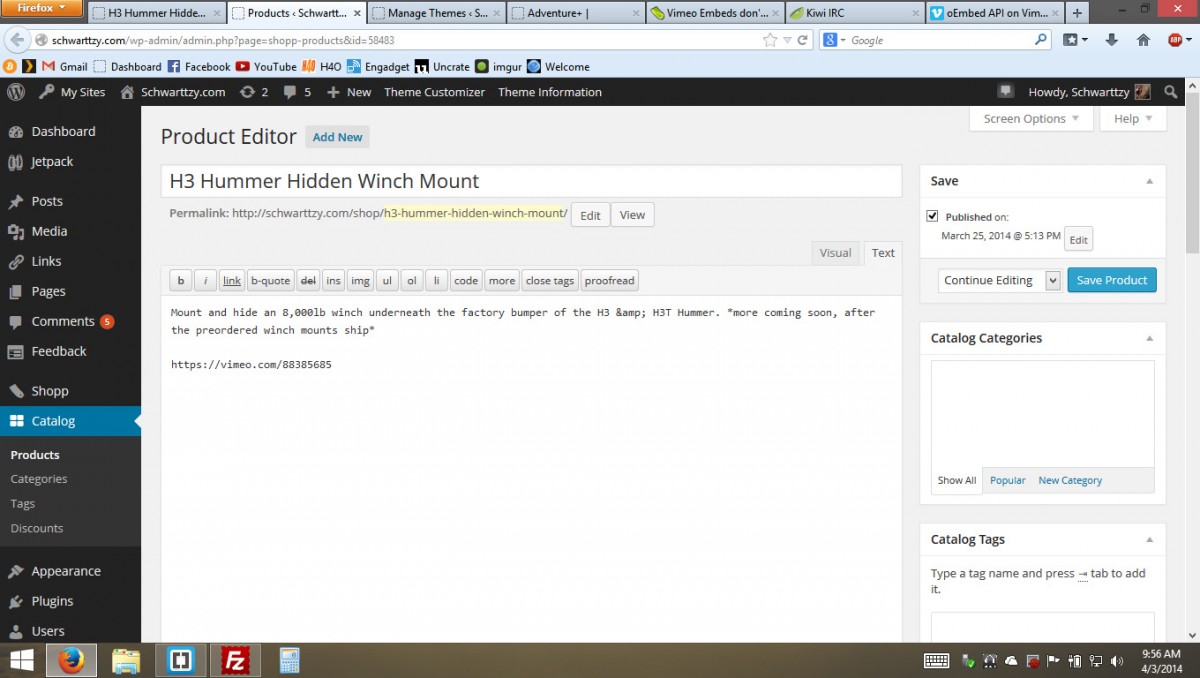Select Products under Catalog
This screenshot has height=678, width=1200.
(x=35, y=455)
